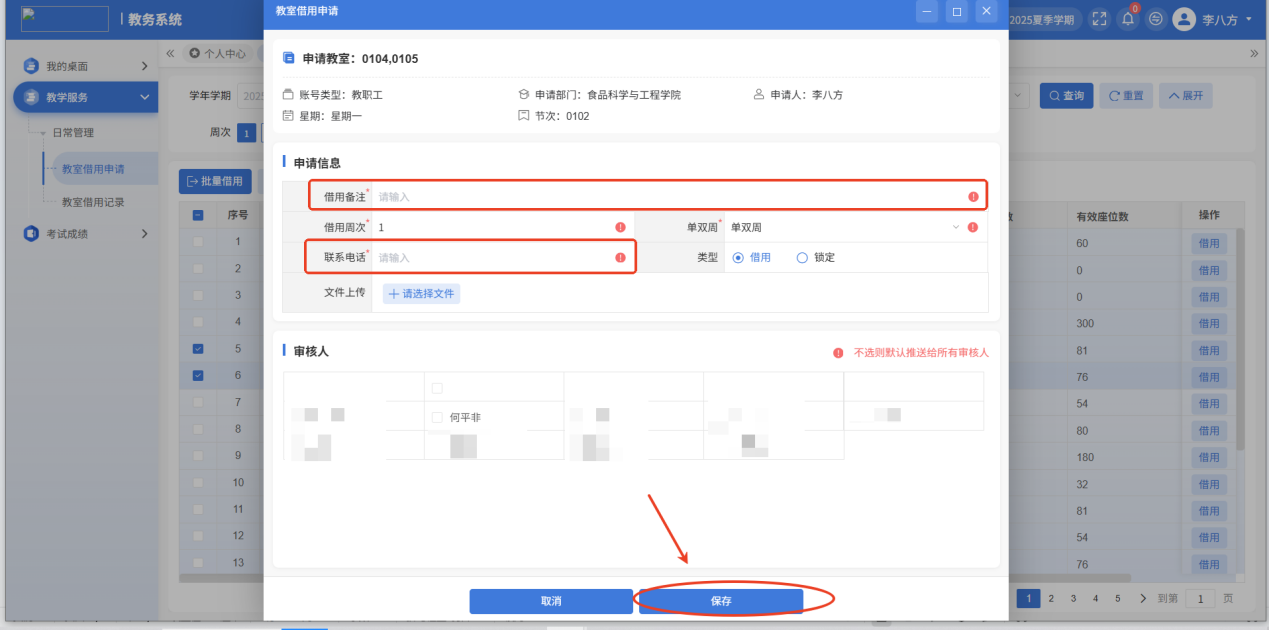Open the notification bell

tap(1129, 19)
